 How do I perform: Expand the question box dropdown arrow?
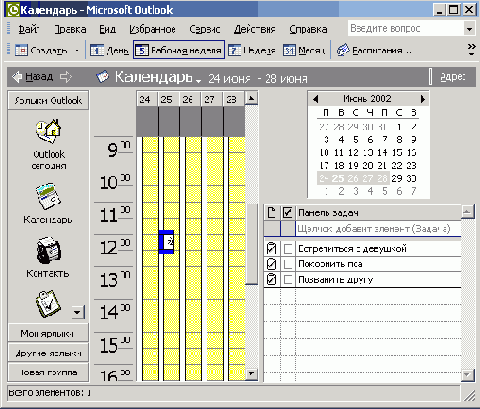(469, 29)
